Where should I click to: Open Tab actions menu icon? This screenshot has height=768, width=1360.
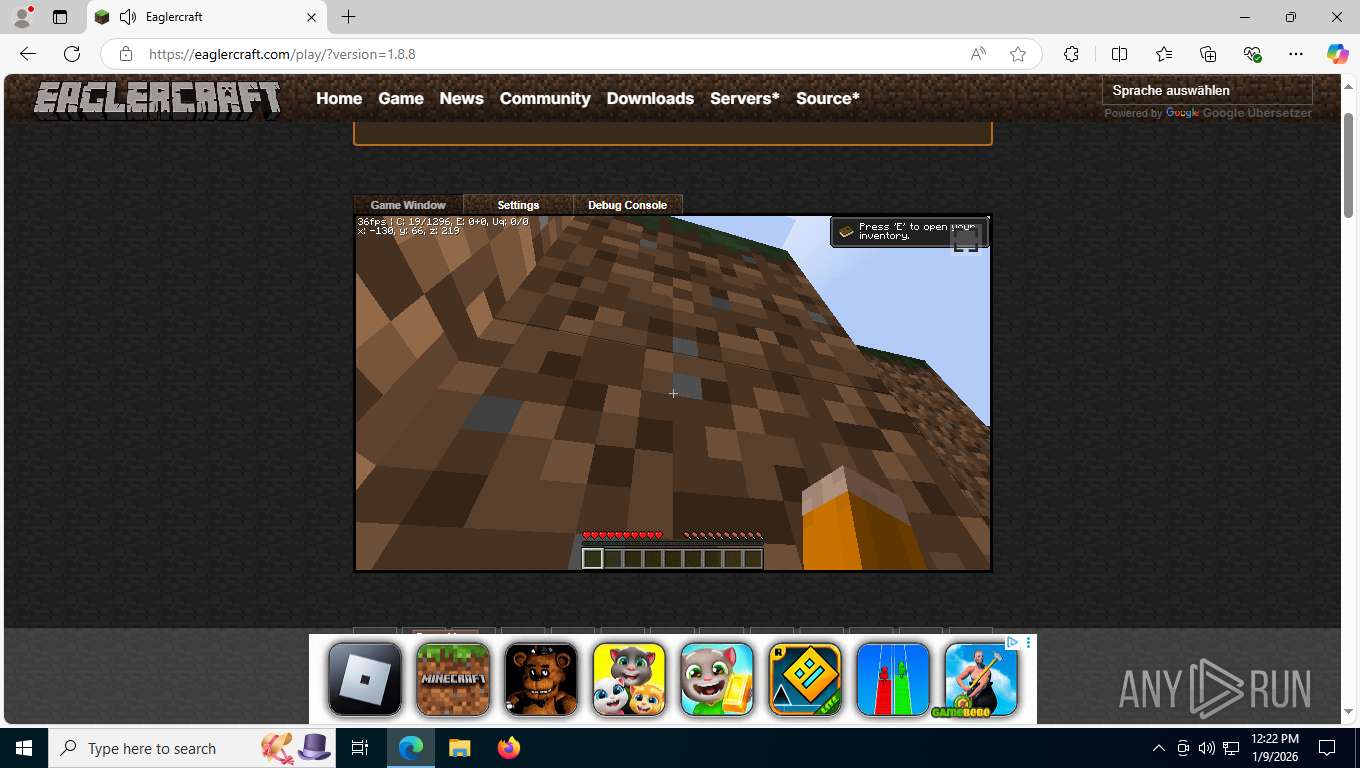(x=60, y=17)
